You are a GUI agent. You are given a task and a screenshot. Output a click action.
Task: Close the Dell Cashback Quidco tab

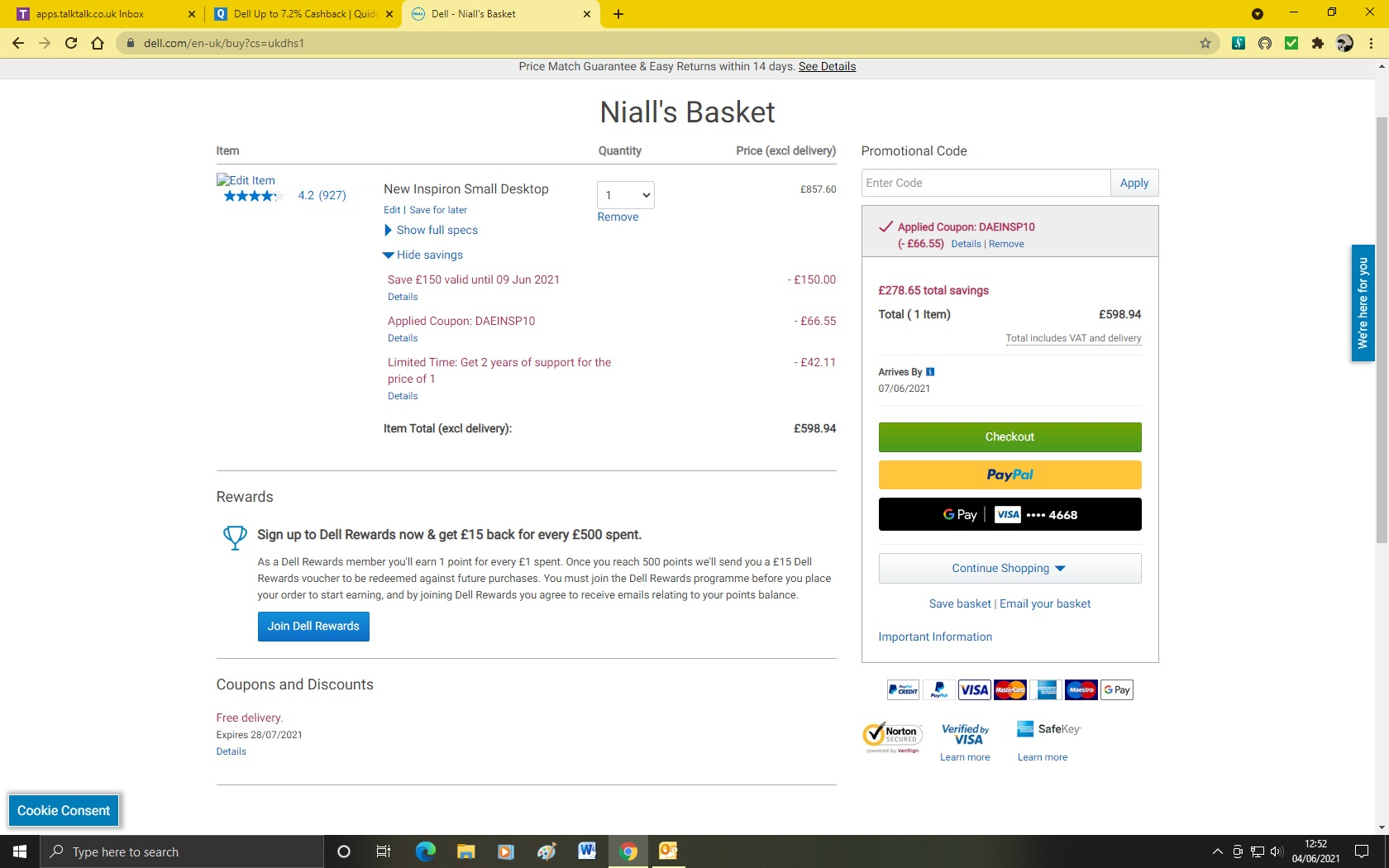pyautogui.click(x=389, y=14)
